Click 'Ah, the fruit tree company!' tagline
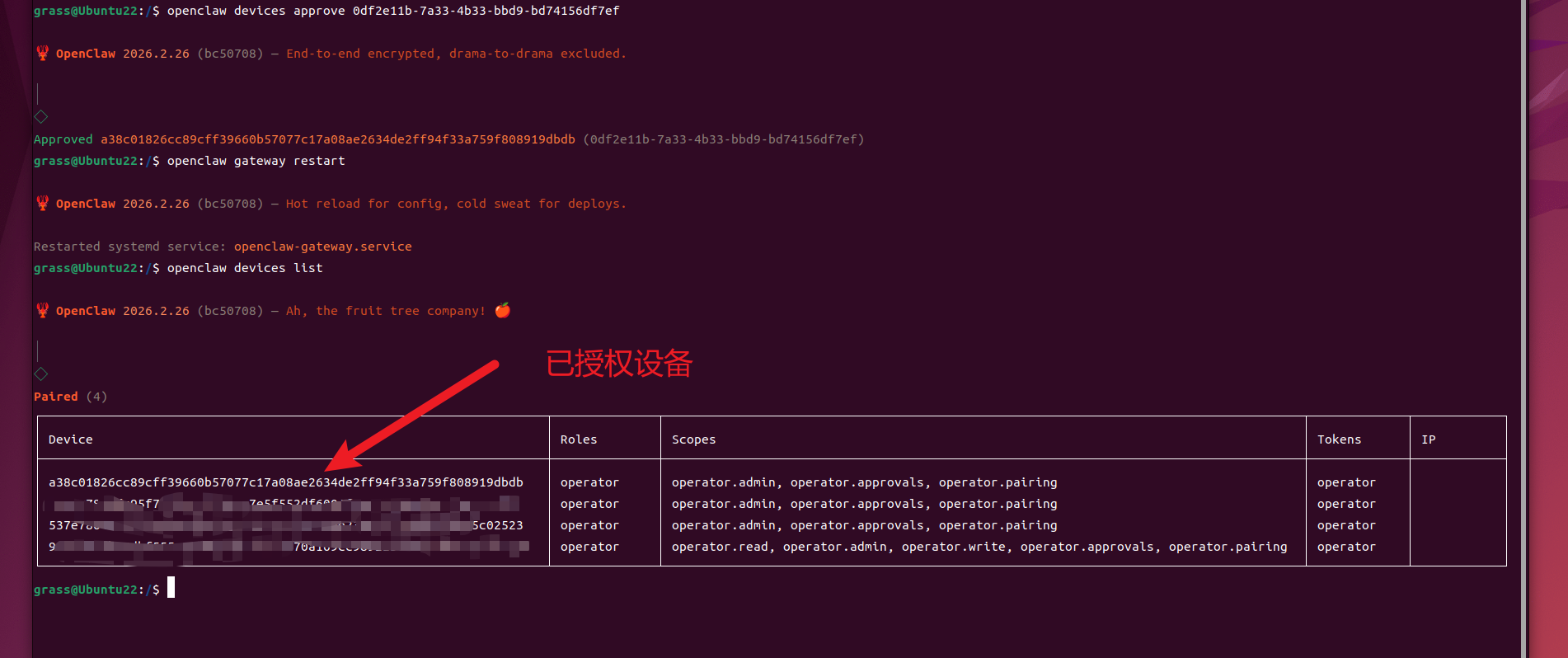Screen dimensions: 1568x658 click(386, 311)
